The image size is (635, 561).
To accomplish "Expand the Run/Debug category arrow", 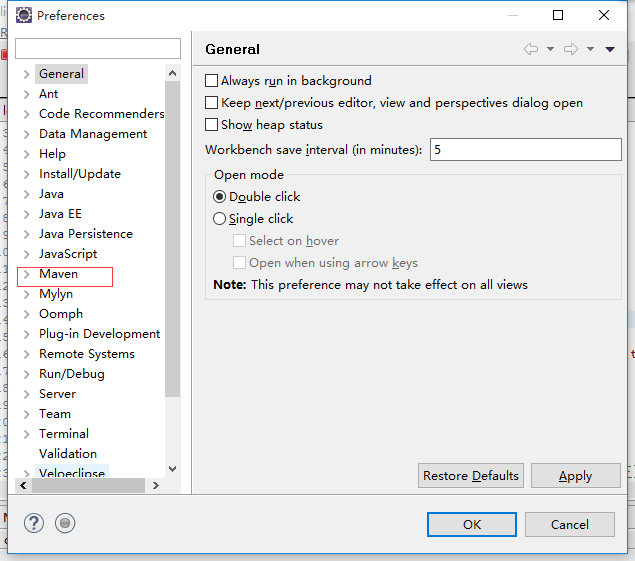I will point(26,374).
